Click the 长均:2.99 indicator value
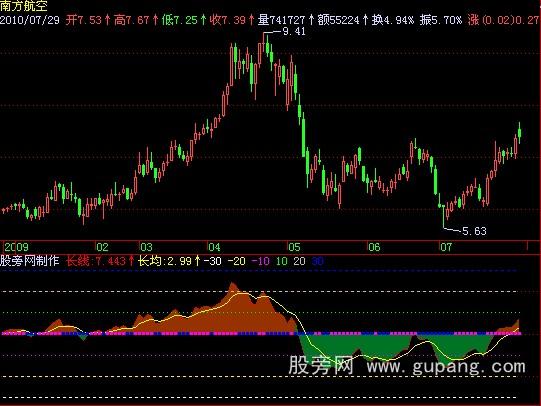The height and width of the screenshot is (406, 541). pyautogui.click(x=165, y=261)
